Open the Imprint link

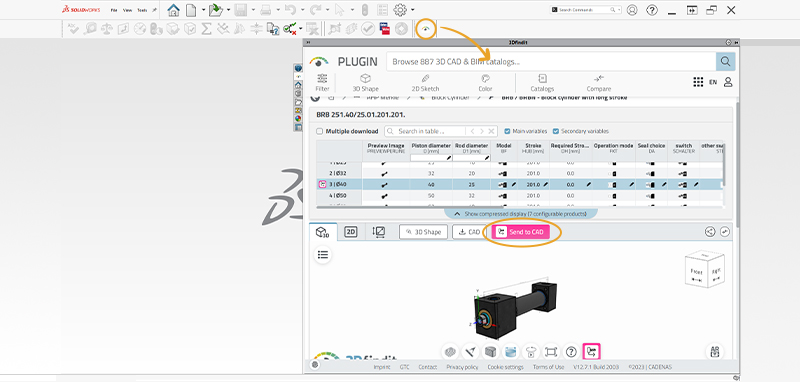point(382,367)
